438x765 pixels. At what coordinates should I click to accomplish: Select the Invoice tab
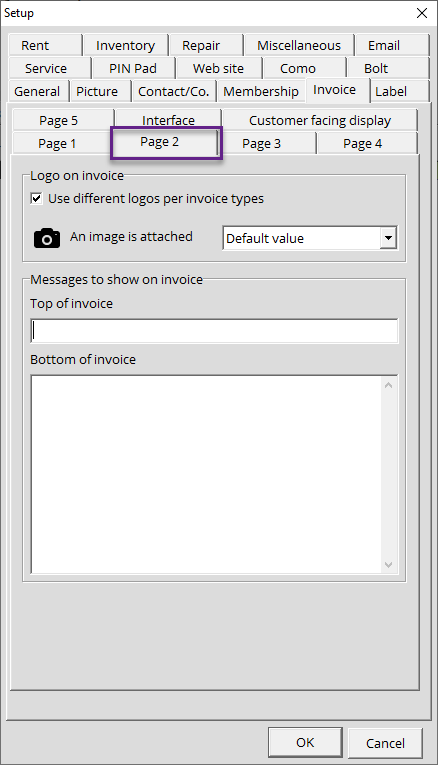[x=338, y=90]
